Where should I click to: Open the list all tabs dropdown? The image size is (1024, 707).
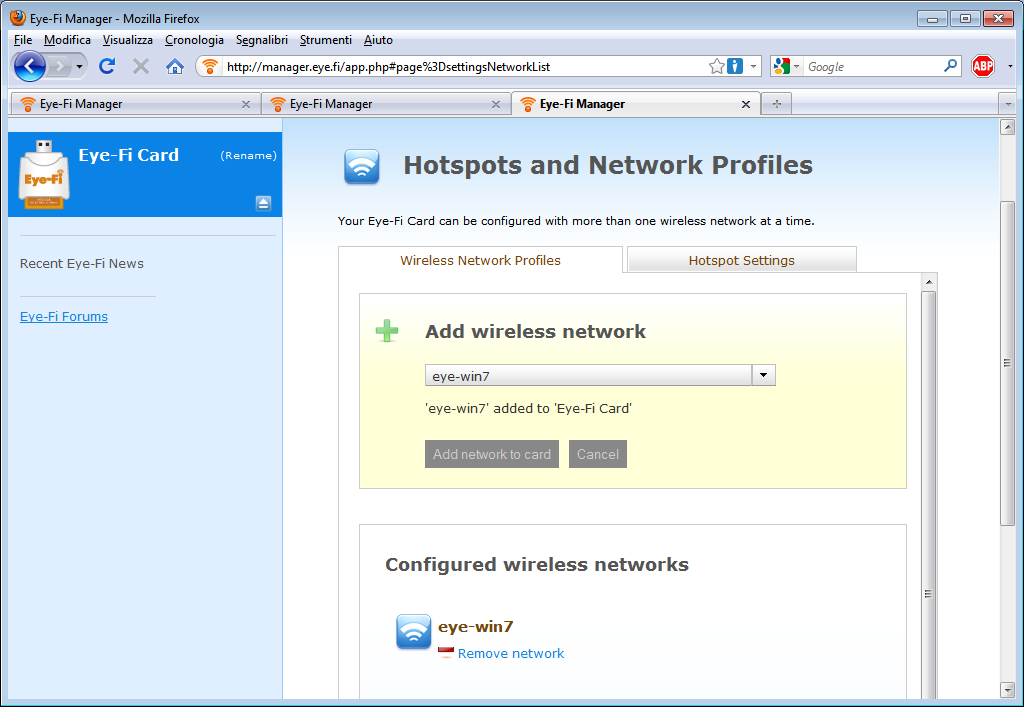pyautogui.click(x=1008, y=104)
